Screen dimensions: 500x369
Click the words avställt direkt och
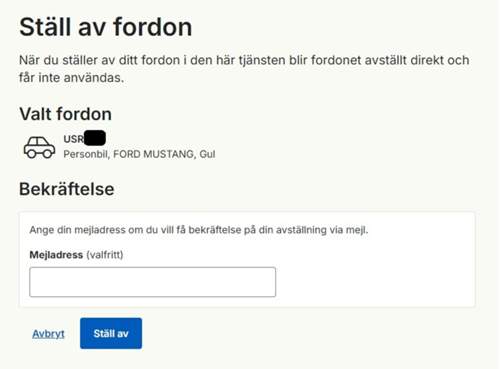pyautogui.click(x=417, y=60)
